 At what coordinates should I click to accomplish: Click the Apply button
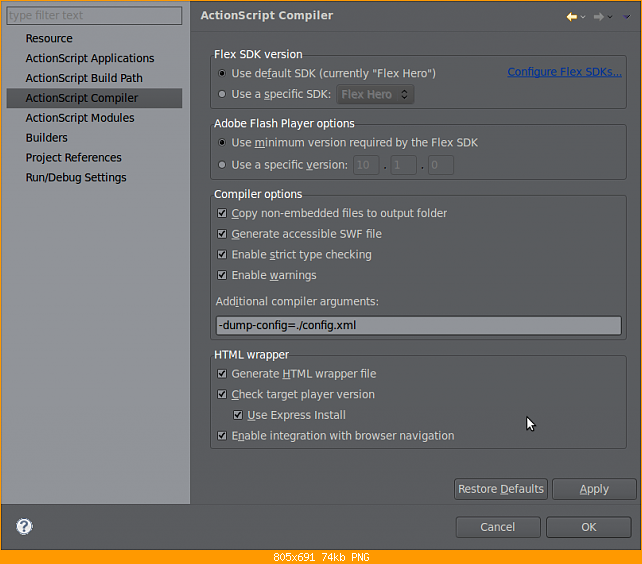(x=594, y=489)
